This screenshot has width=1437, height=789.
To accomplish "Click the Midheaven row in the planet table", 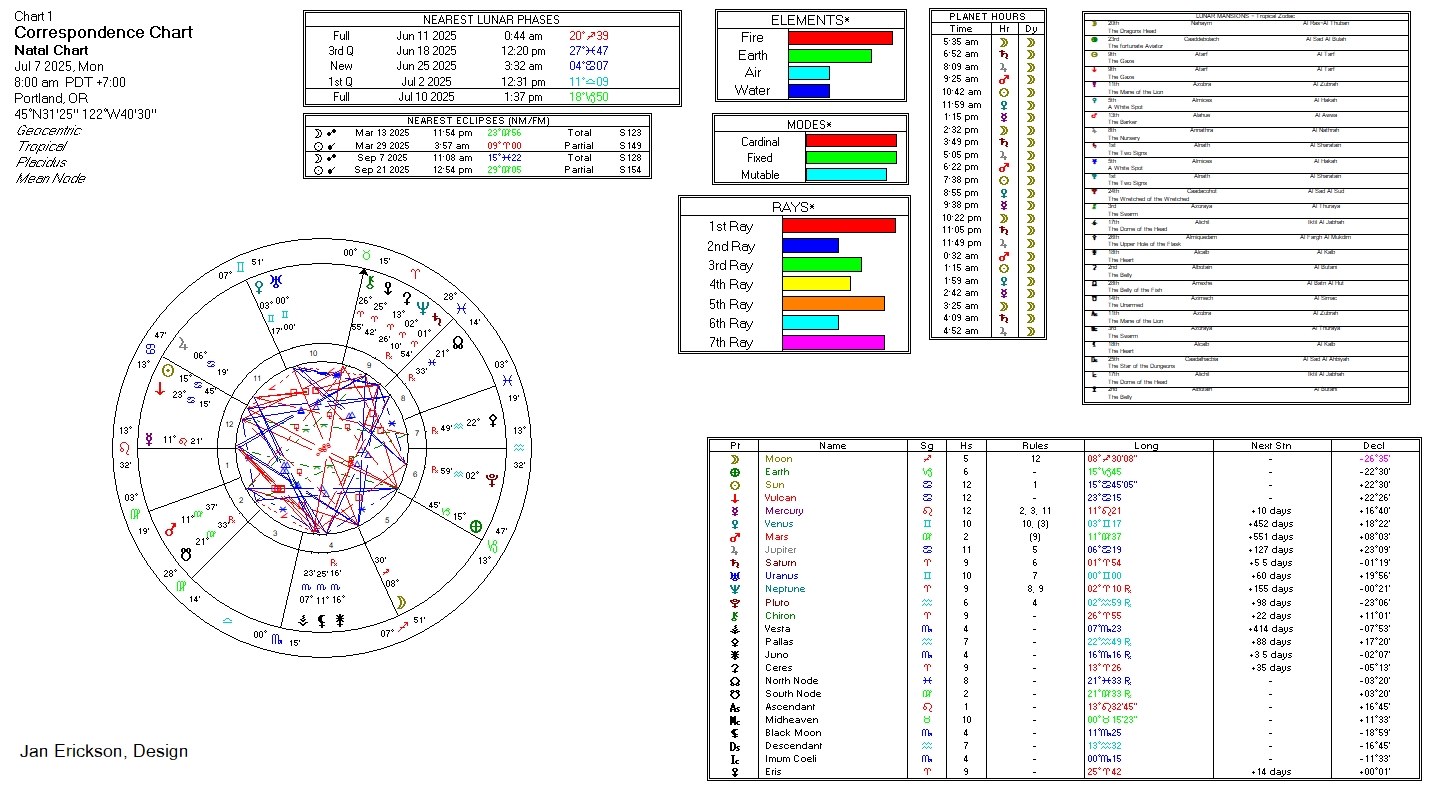I will 791,720.
